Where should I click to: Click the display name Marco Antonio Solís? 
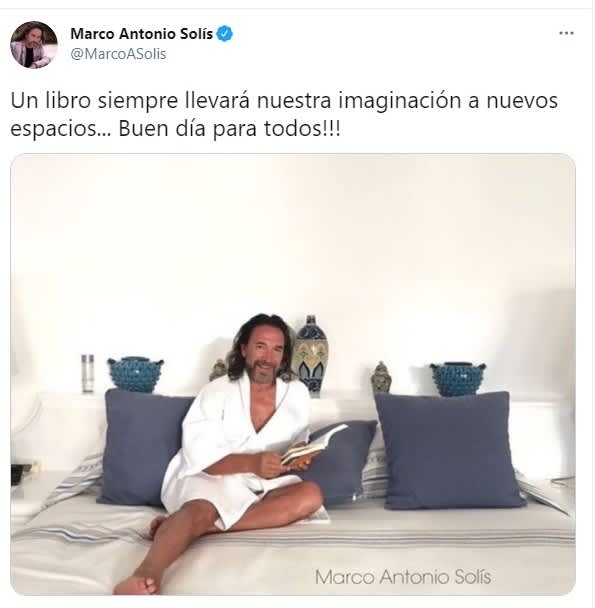(x=142, y=34)
